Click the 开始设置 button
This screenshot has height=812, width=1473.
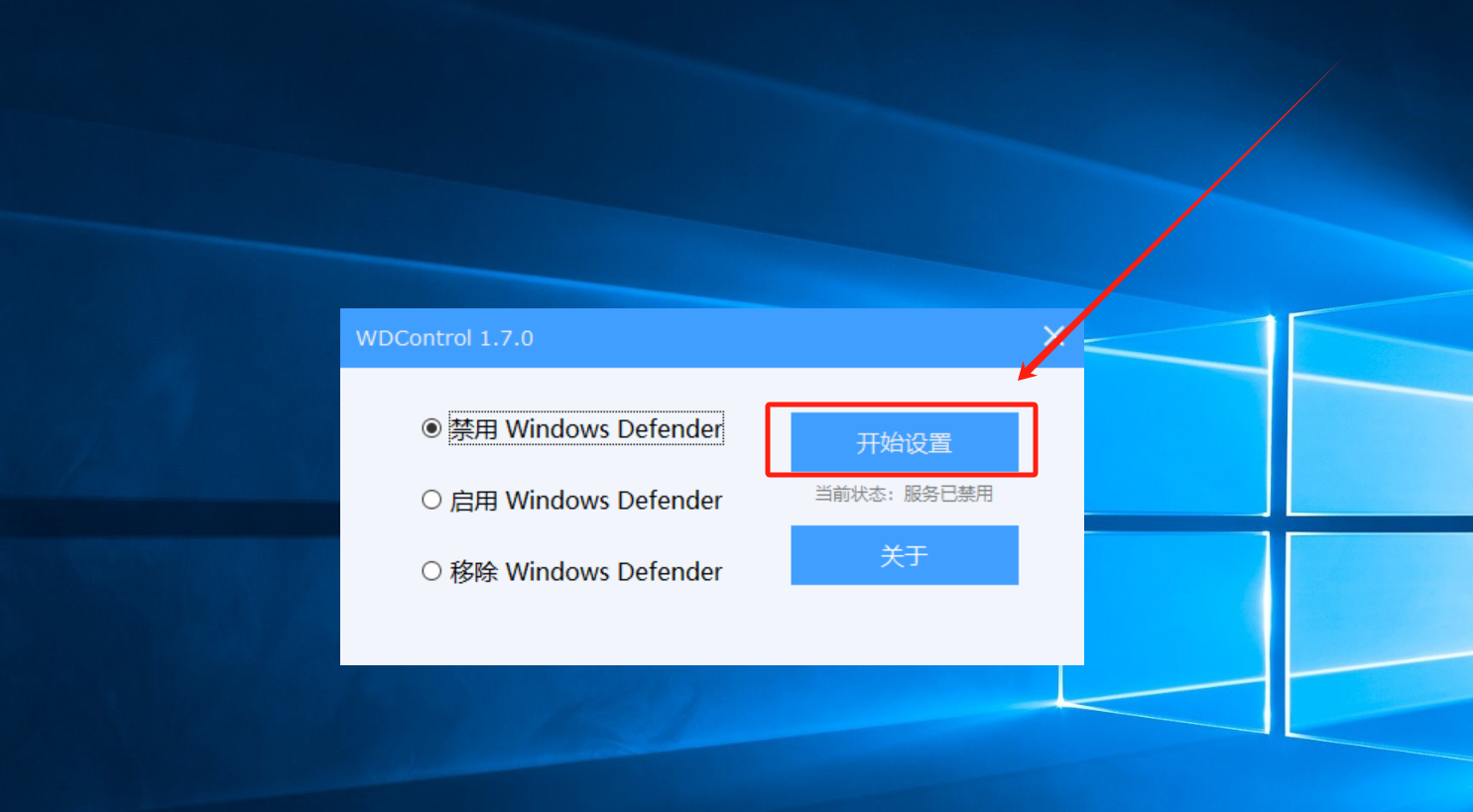point(904,442)
